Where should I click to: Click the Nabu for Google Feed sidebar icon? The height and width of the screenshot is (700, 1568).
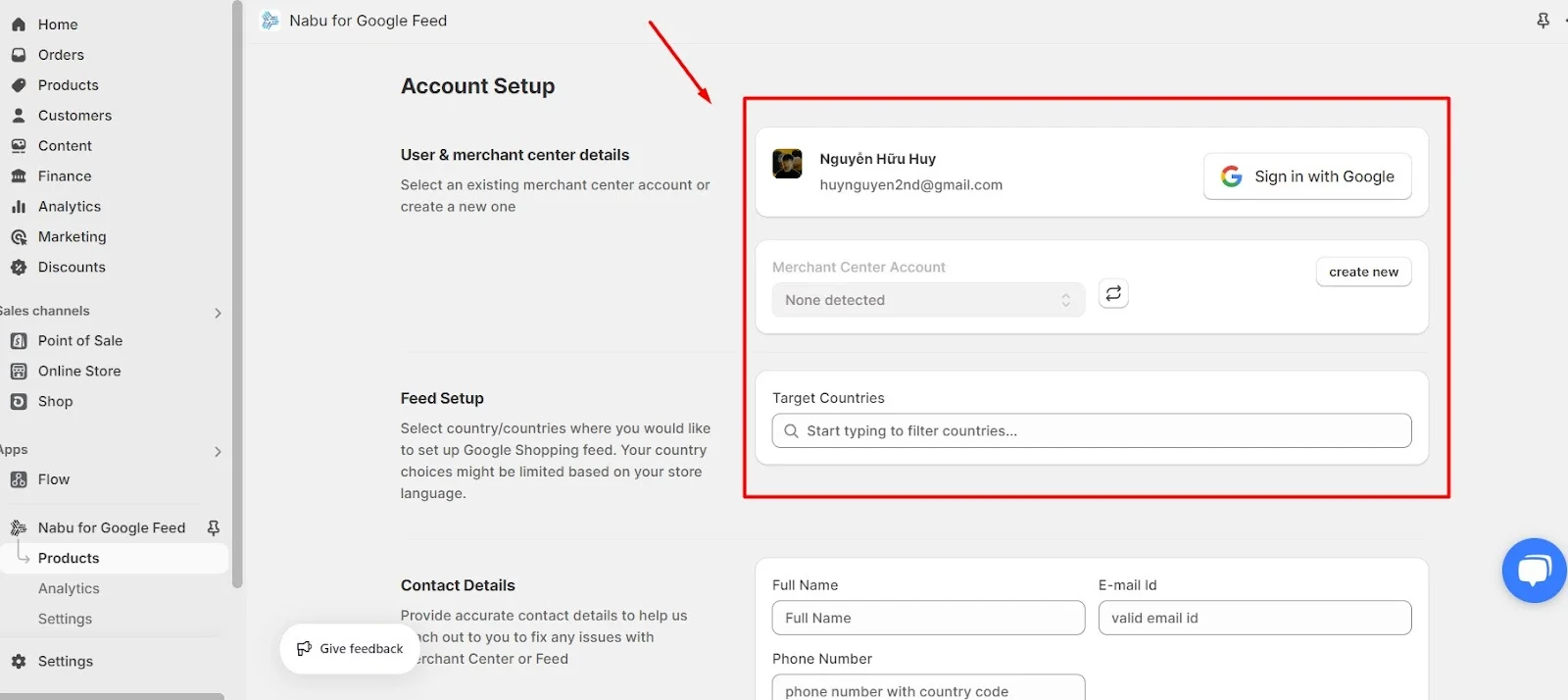pyautogui.click(x=19, y=527)
